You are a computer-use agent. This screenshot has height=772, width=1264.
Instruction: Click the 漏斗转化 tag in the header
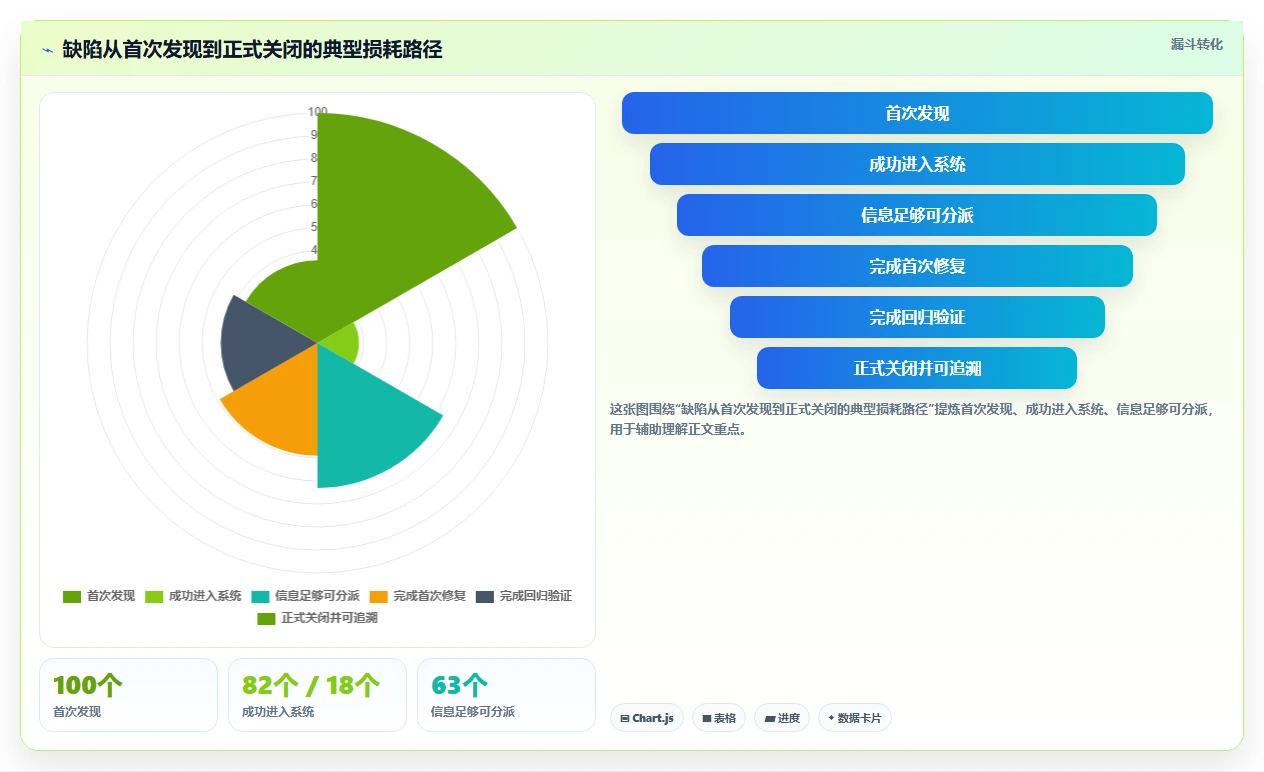(x=1196, y=44)
